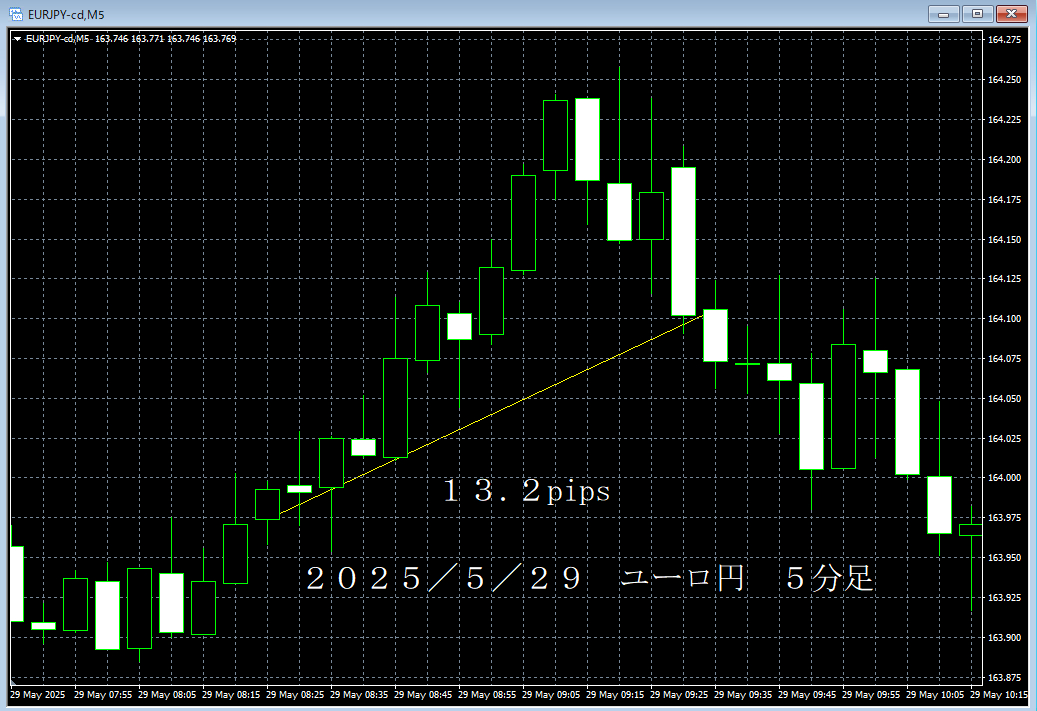Click the OHLC values text in chart header
The width and height of the screenshot is (1037, 711).
click(166, 39)
